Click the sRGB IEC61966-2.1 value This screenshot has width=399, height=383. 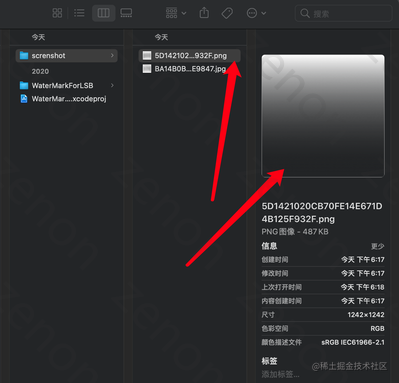pos(353,342)
